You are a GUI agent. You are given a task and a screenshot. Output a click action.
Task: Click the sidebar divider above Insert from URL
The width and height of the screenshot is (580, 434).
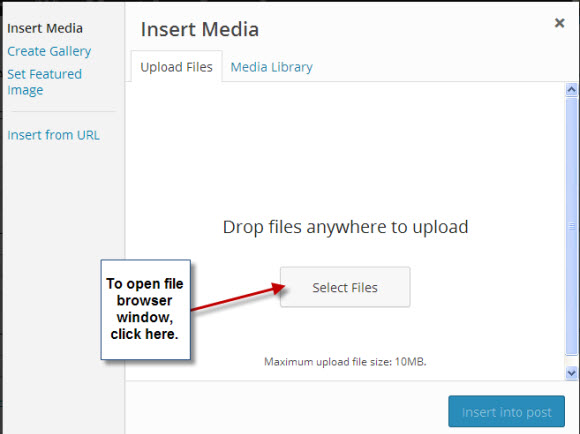pyautogui.click(x=63, y=111)
